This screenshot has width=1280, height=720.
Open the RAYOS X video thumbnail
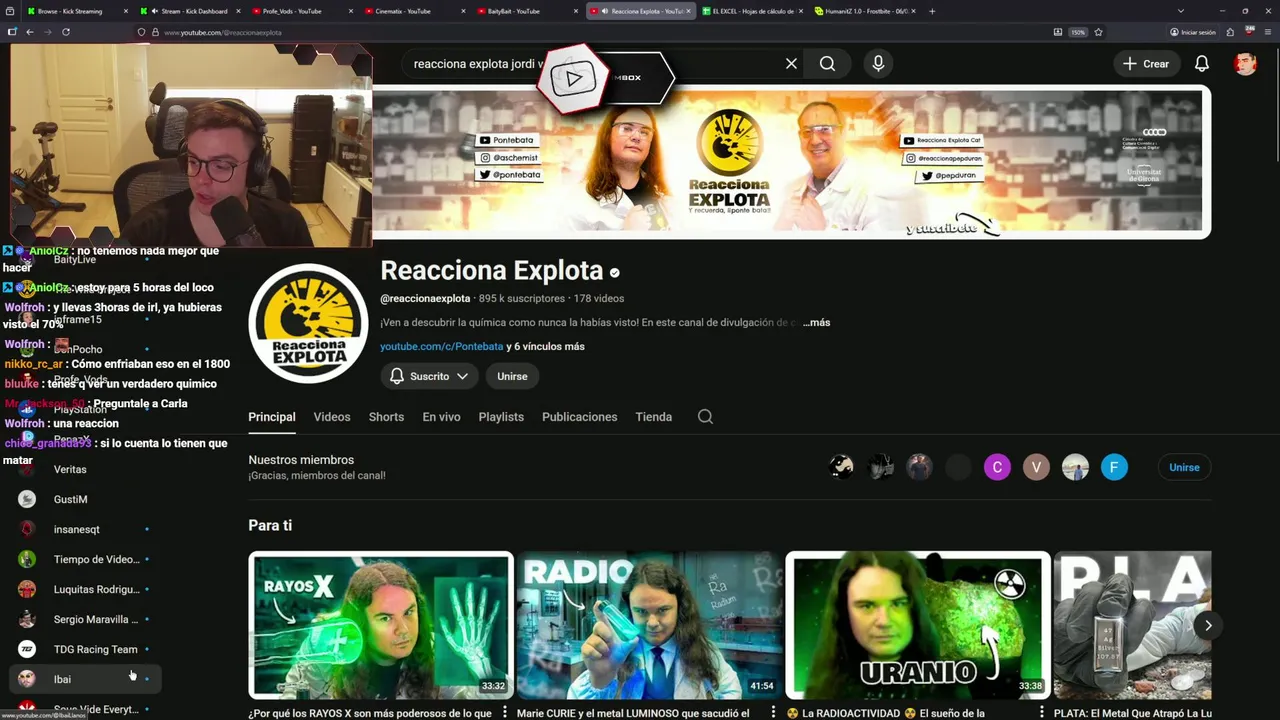point(381,625)
